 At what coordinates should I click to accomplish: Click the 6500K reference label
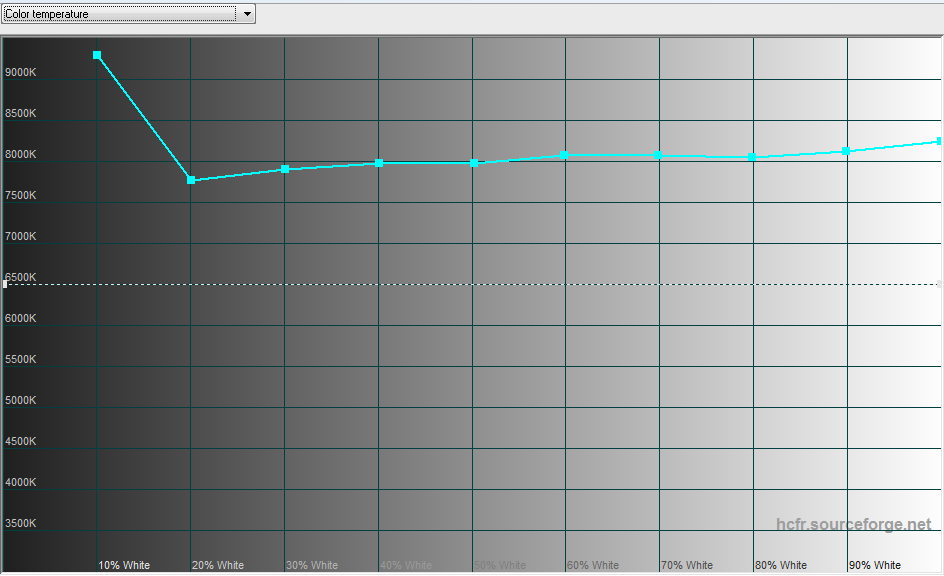(20, 277)
